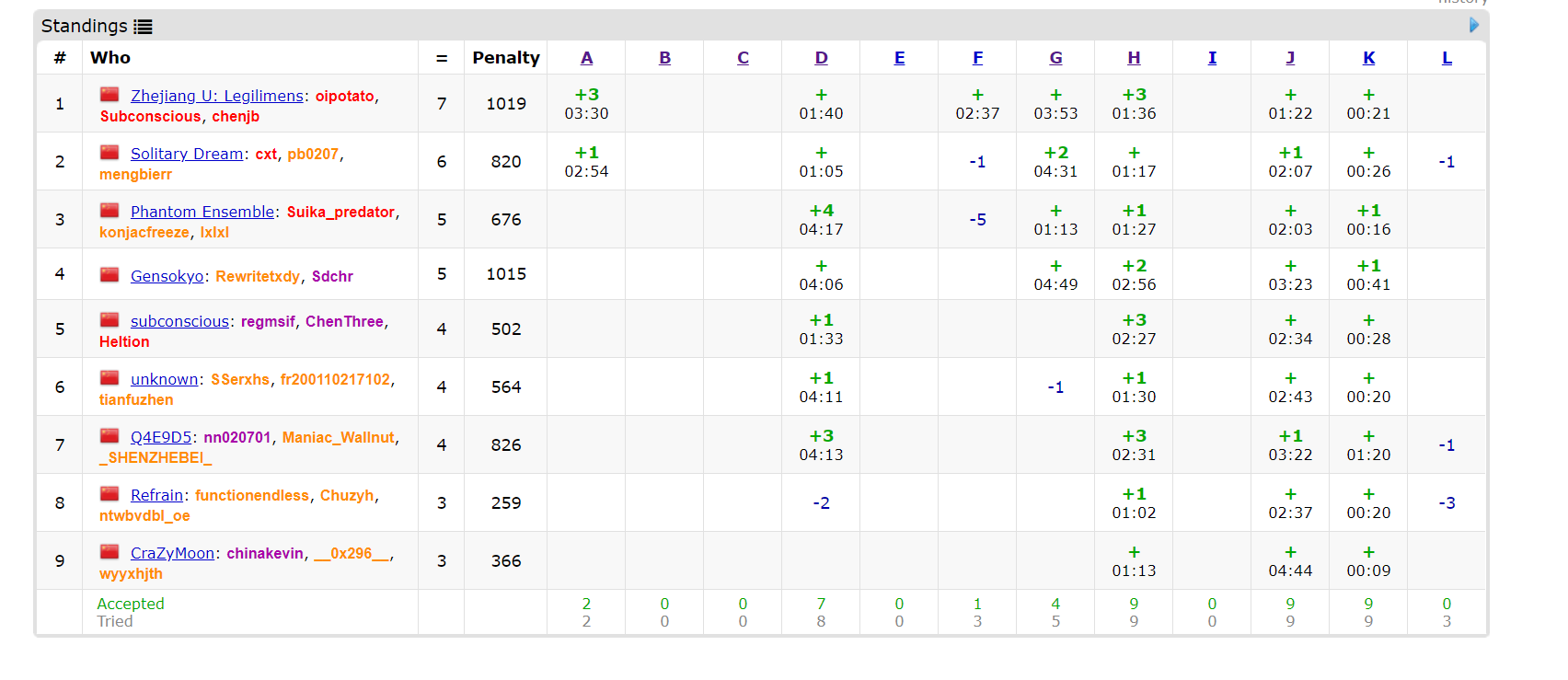Open the Zhejiang U: Legilimens team page
1568x680 pixels.
coord(216,96)
